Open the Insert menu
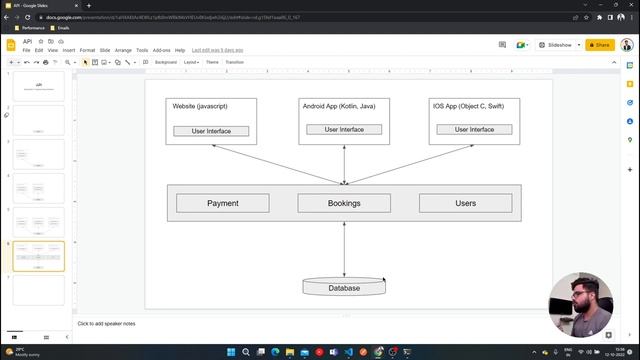Viewport: 640px width, 360px height. (x=69, y=50)
